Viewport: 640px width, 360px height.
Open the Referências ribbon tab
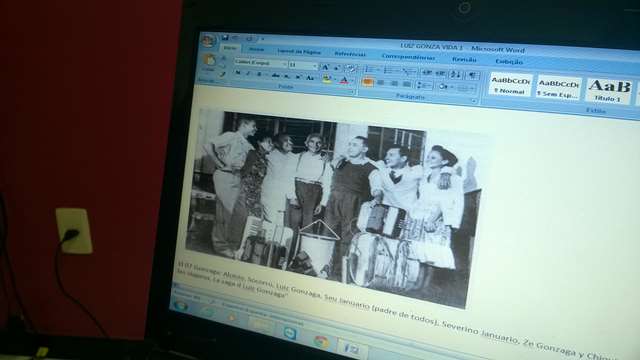click(x=350, y=54)
